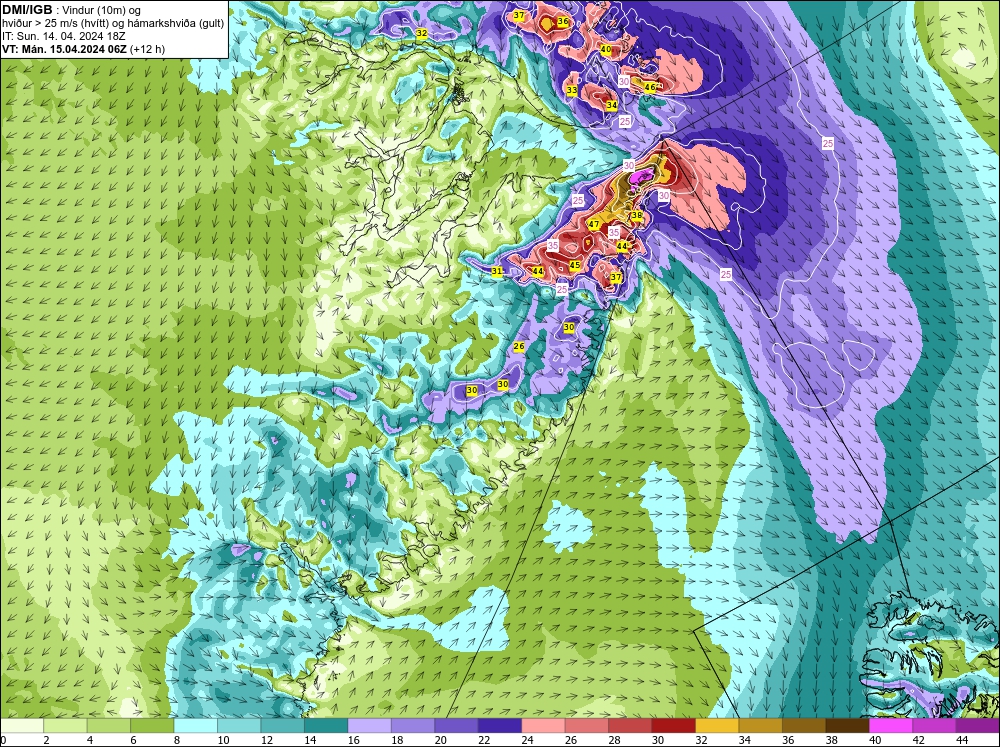The width and height of the screenshot is (1000, 747).
Task: Click the yellow gust label '47'
Action: coord(594,225)
